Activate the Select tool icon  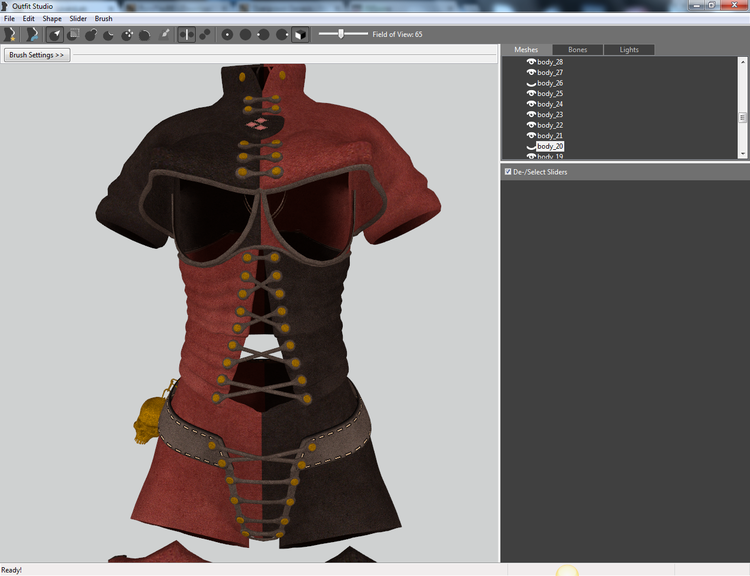click(x=55, y=34)
